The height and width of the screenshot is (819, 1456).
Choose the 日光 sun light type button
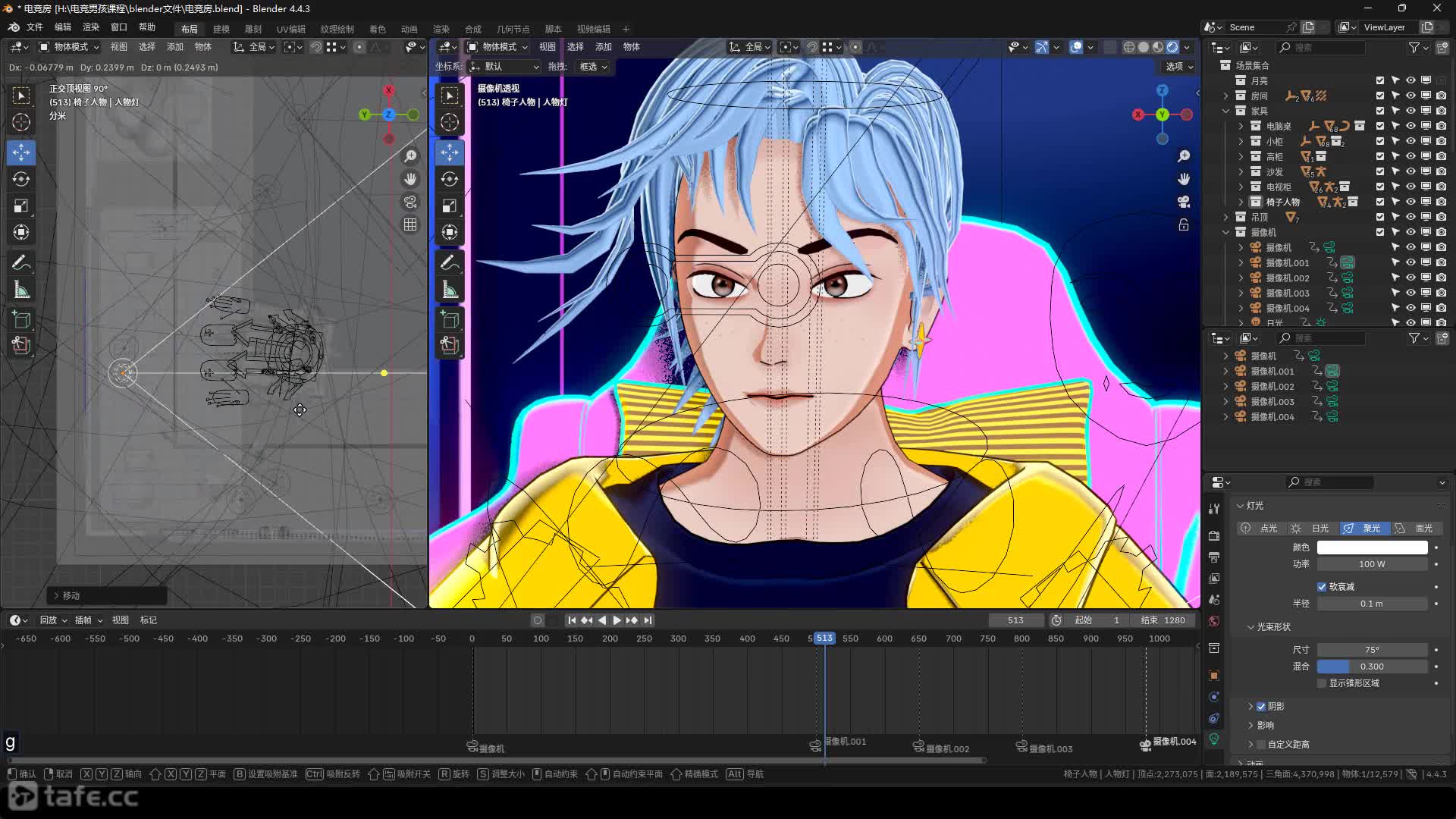(x=1313, y=529)
